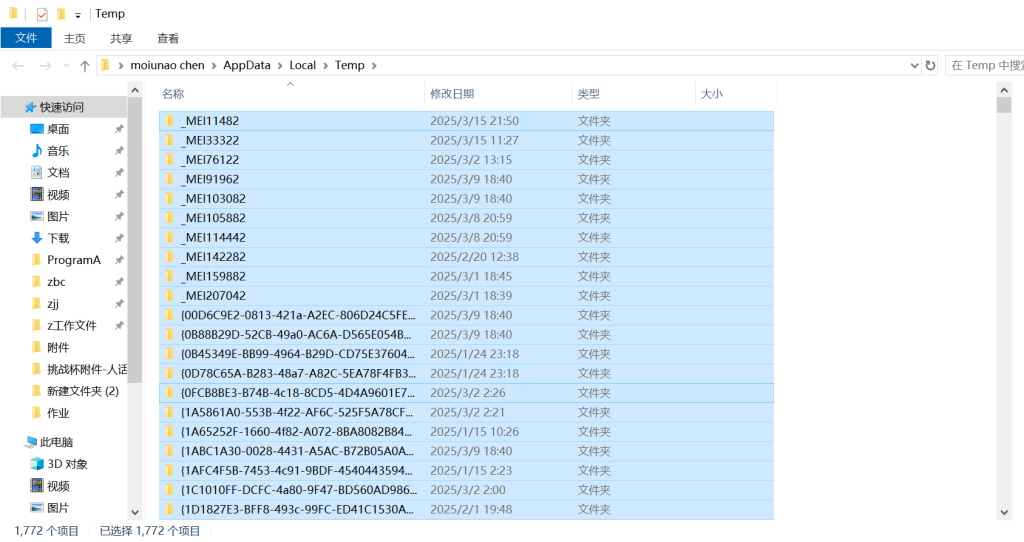The image size is (1024, 542).
Task: Open the address bar history dropdown
Action: point(914,66)
